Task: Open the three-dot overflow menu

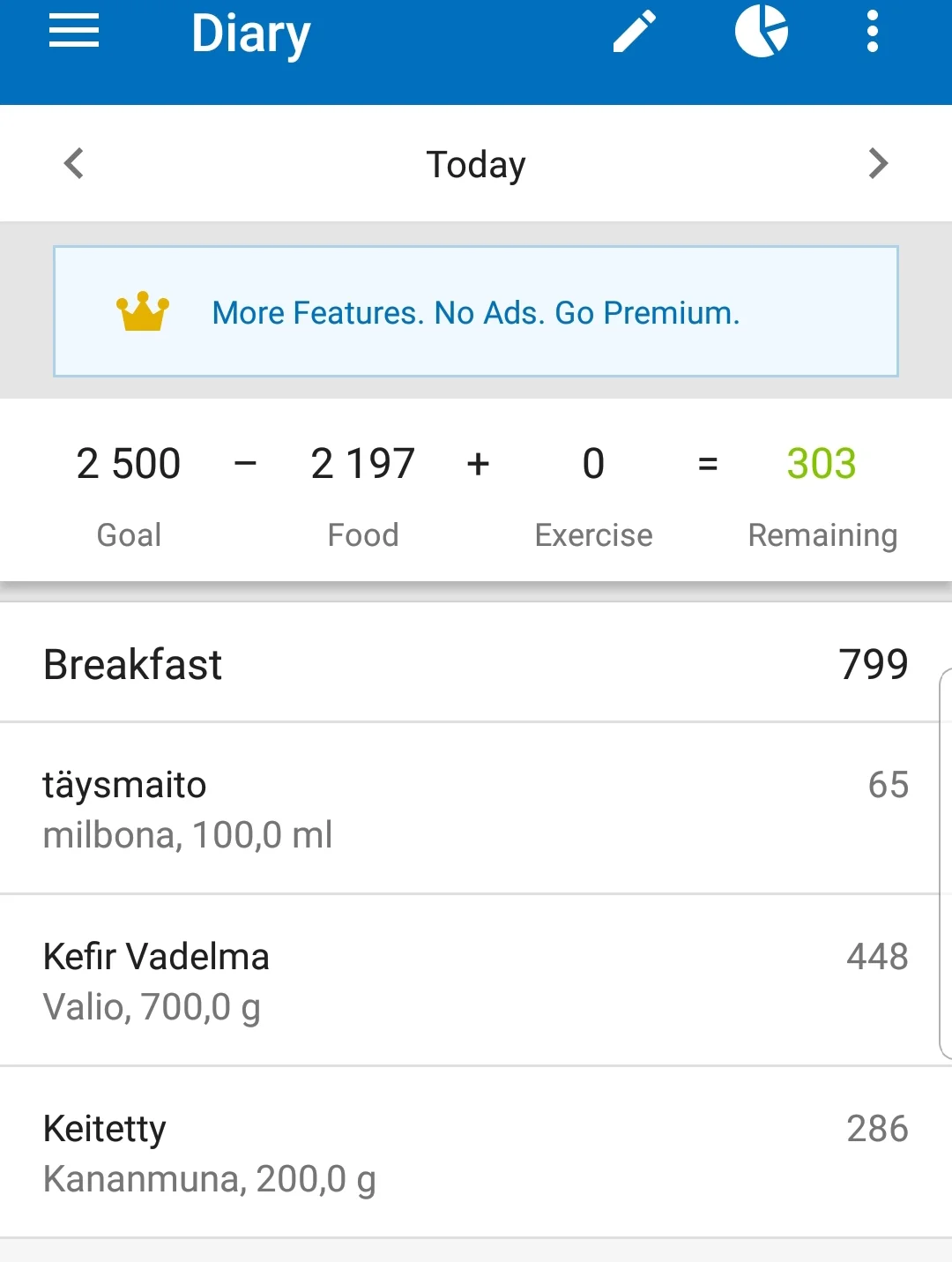Action: pos(872,32)
